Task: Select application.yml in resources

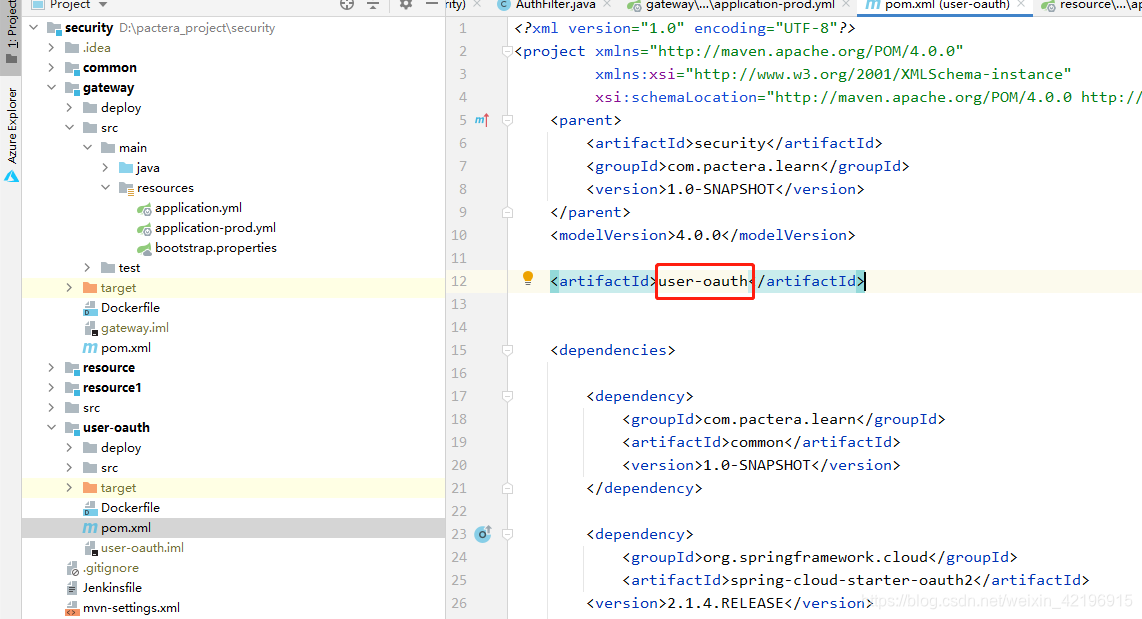Action: pyautogui.click(x=198, y=208)
